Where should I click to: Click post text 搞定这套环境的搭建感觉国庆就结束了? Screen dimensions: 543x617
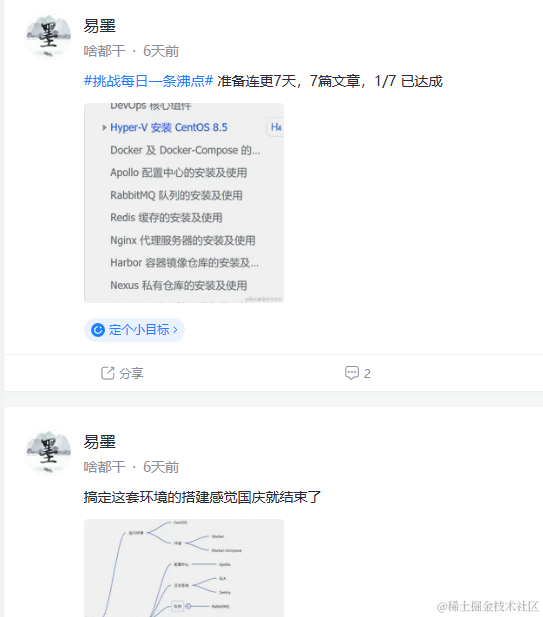203,497
